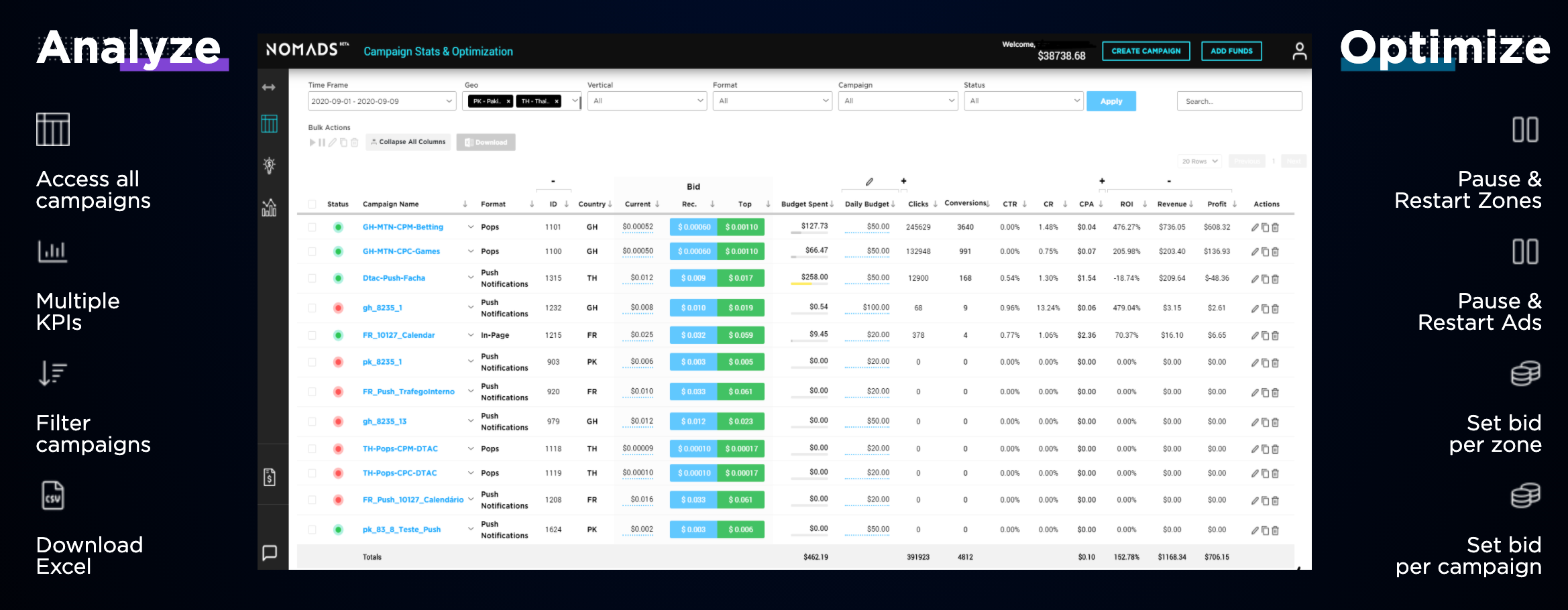Open the GH-MTN-CPM-Betting campaign link

[402, 227]
